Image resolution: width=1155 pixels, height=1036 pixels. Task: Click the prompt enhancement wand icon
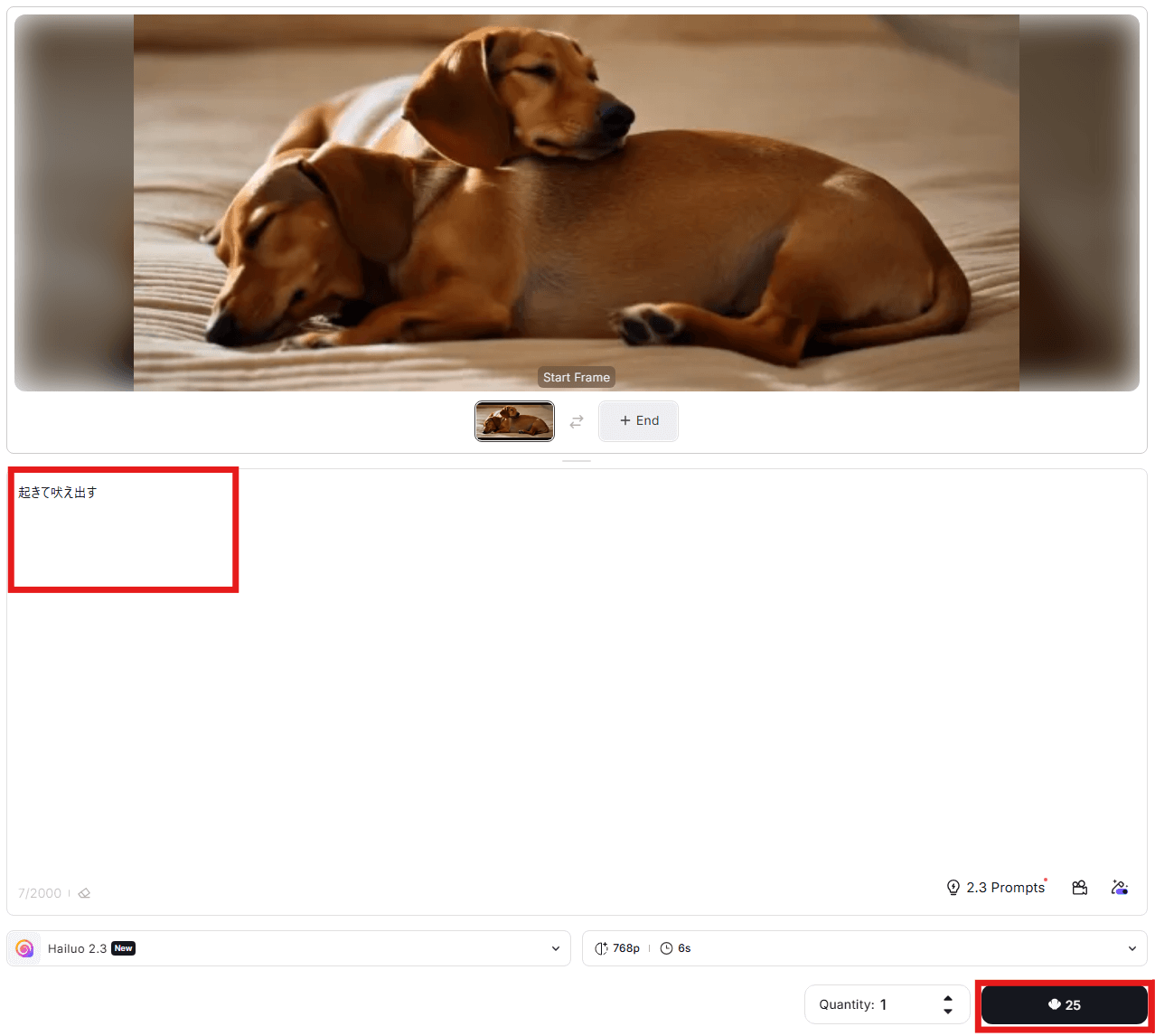(1120, 888)
